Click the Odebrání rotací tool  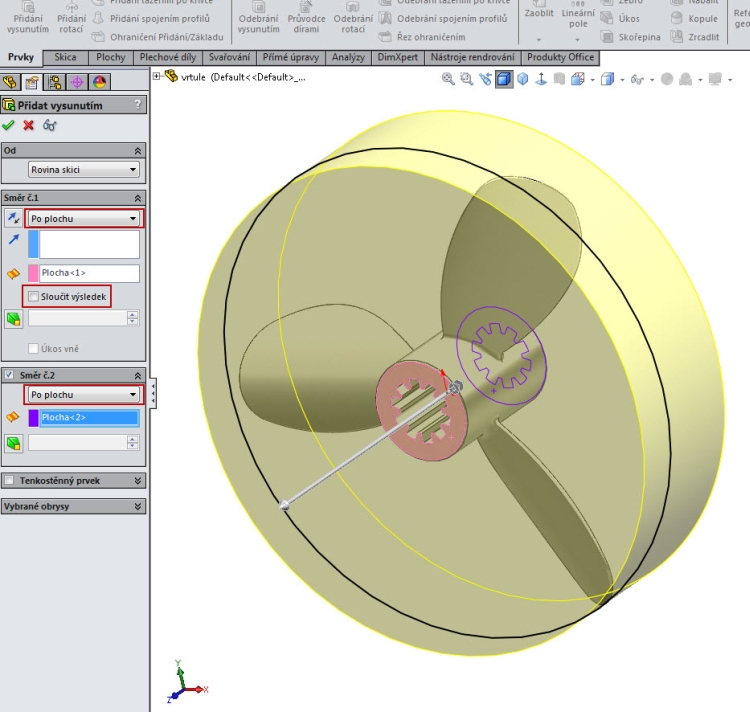click(x=353, y=18)
